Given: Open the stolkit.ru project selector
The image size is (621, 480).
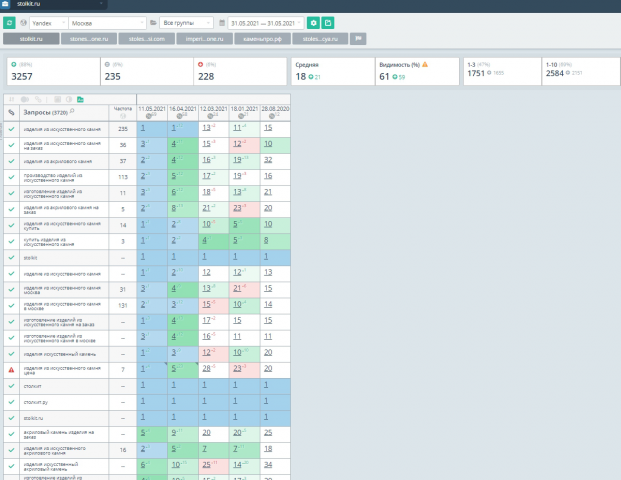Looking at the screenshot, I should pos(59,4).
